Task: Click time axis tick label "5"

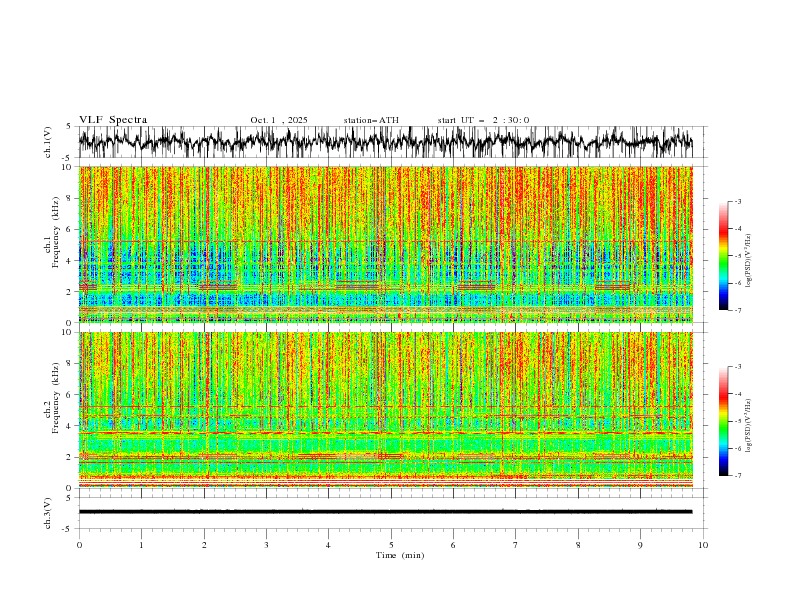Action: (x=391, y=545)
